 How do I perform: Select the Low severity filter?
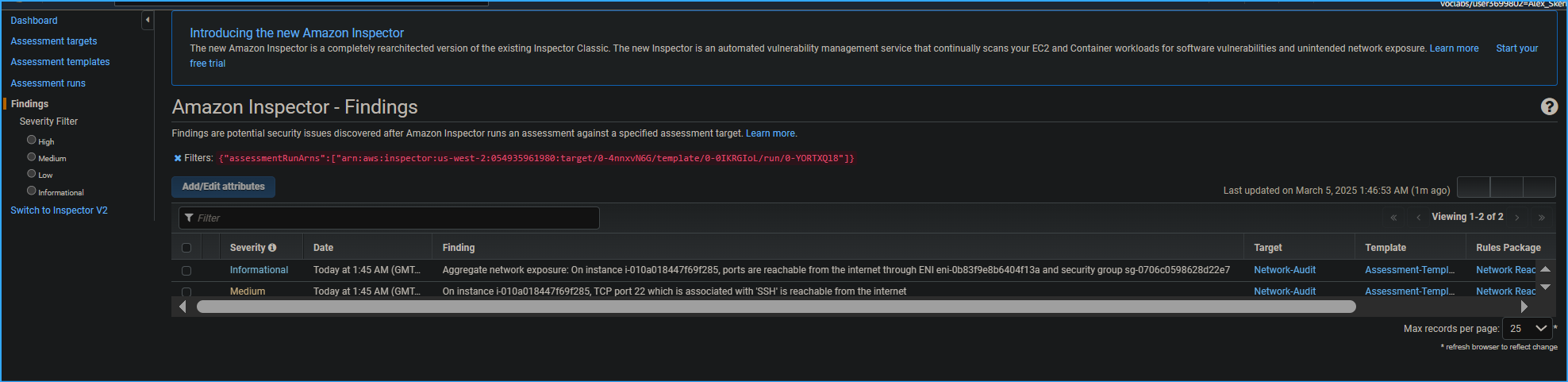click(x=32, y=174)
